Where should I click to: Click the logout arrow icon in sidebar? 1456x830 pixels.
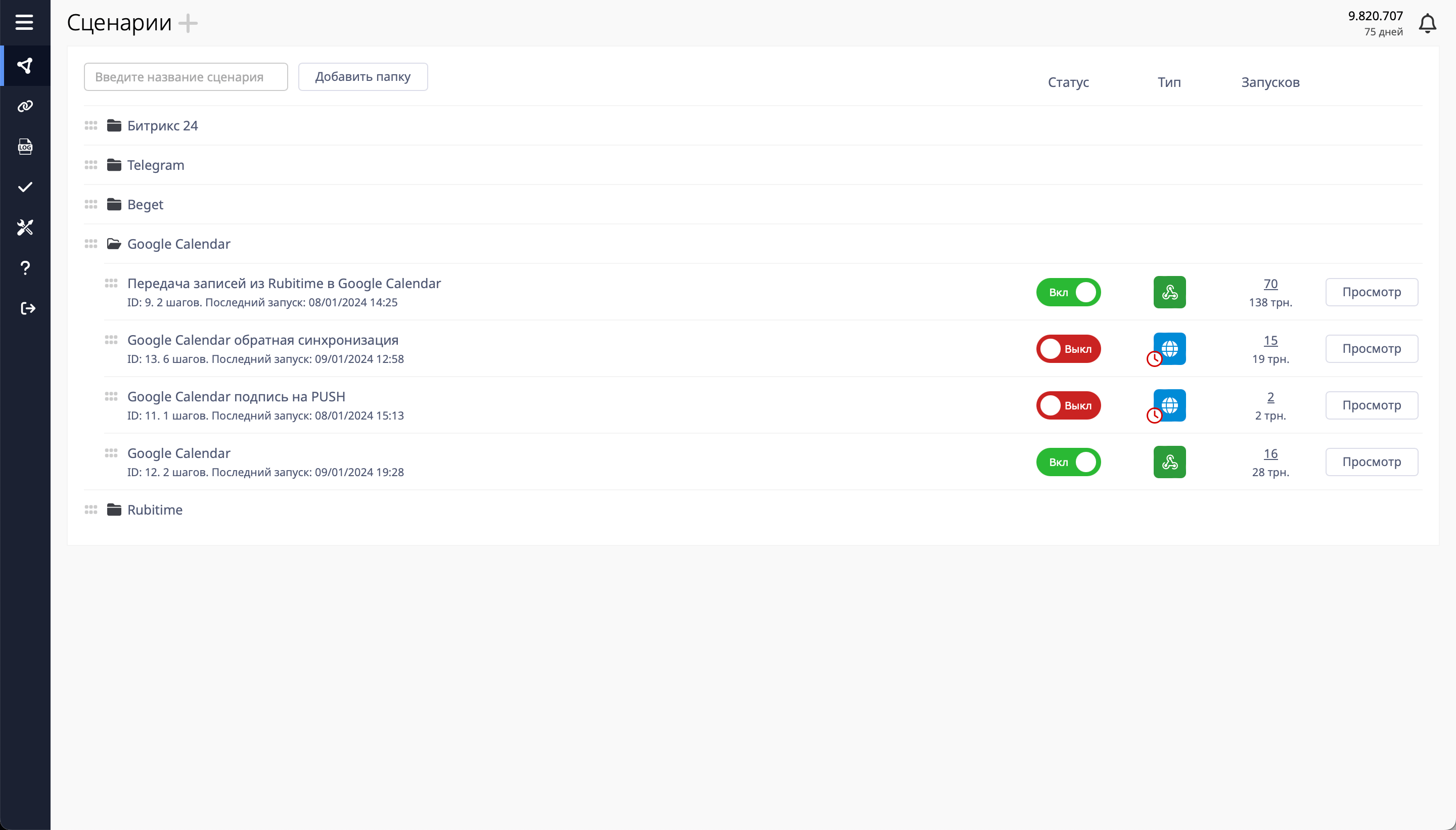tap(27, 308)
